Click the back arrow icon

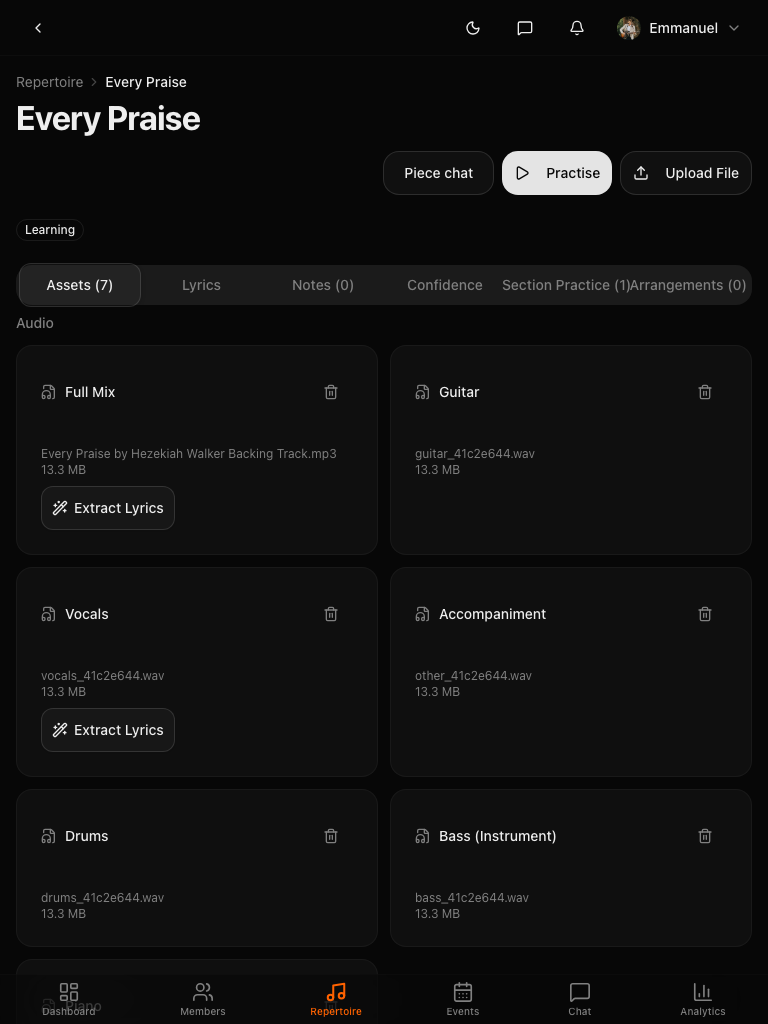click(38, 28)
